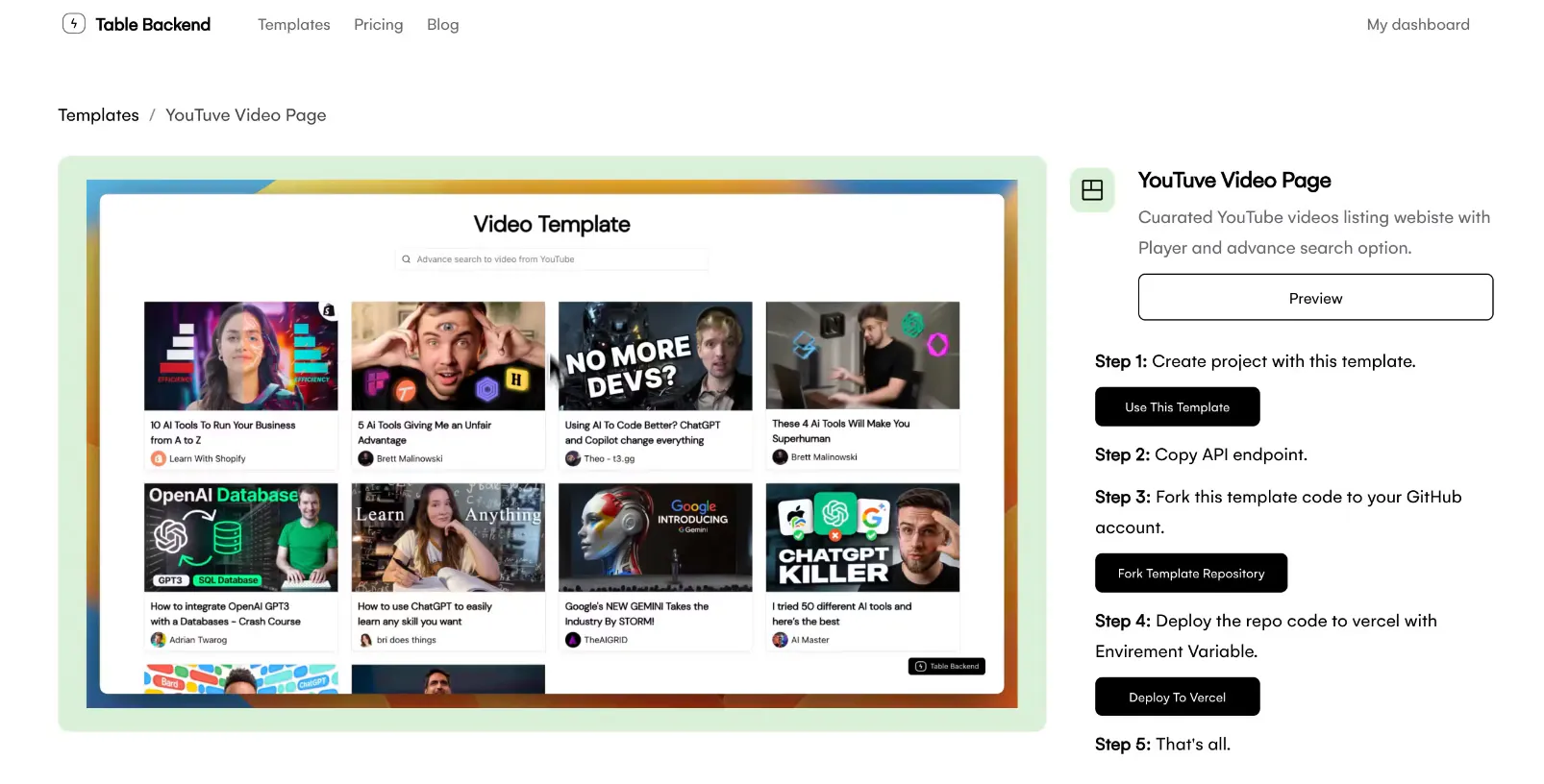The image size is (1544, 784).
Task: Click the green template layout icon
Action: (1092, 190)
